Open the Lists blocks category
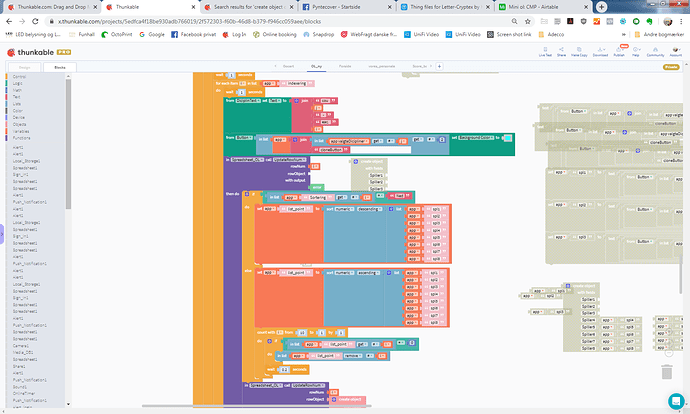Viewport: 690px width, 414px height. 17,104
